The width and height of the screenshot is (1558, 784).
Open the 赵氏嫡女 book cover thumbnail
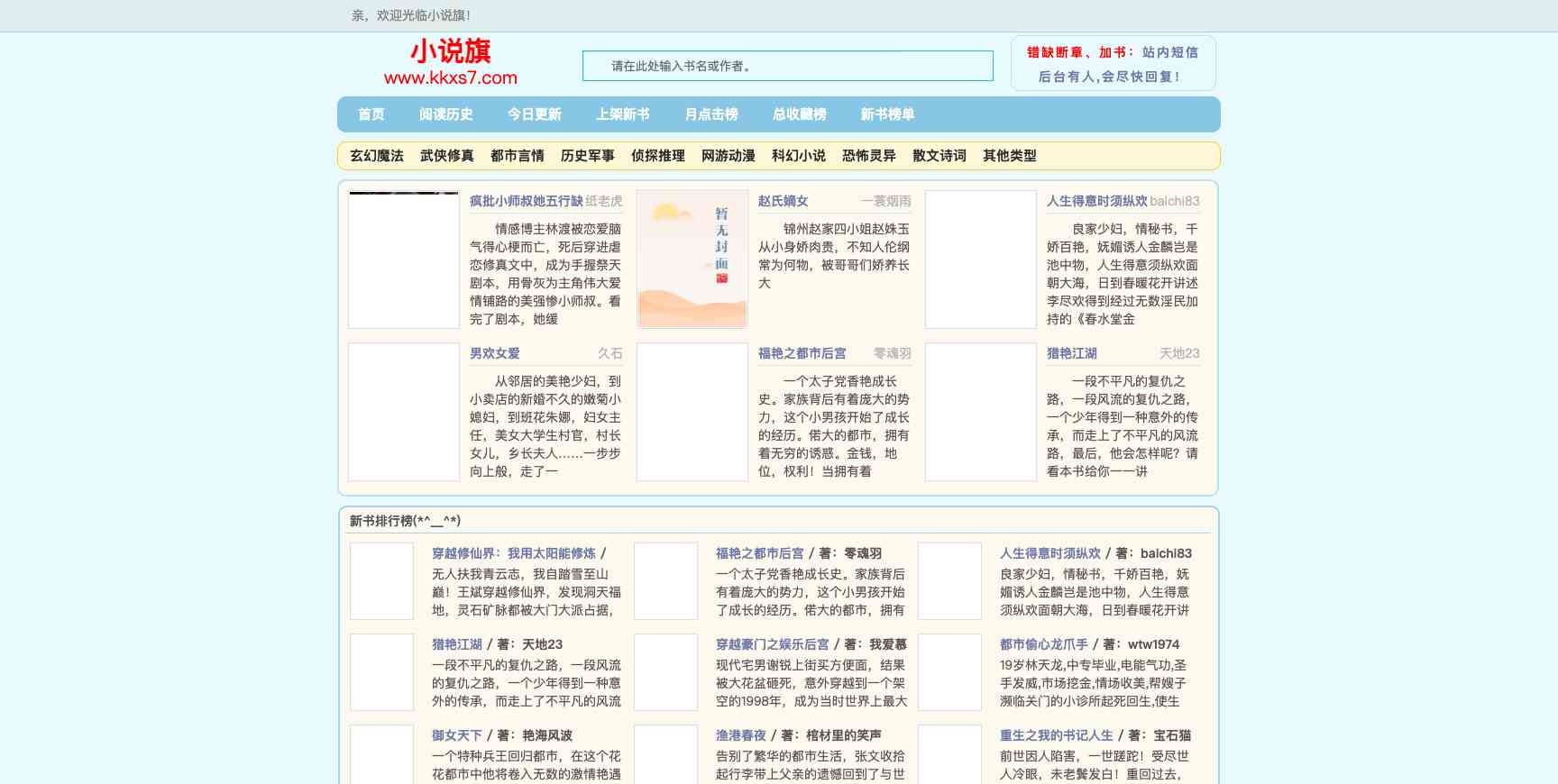coord(692,260)
